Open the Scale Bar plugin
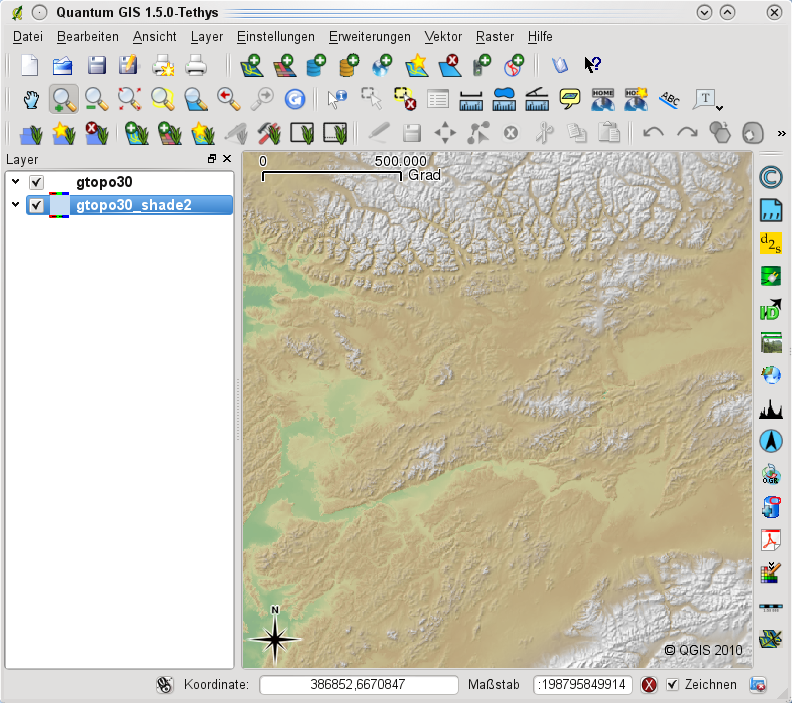This screenshot has width=792, height=703. [771, 607]
